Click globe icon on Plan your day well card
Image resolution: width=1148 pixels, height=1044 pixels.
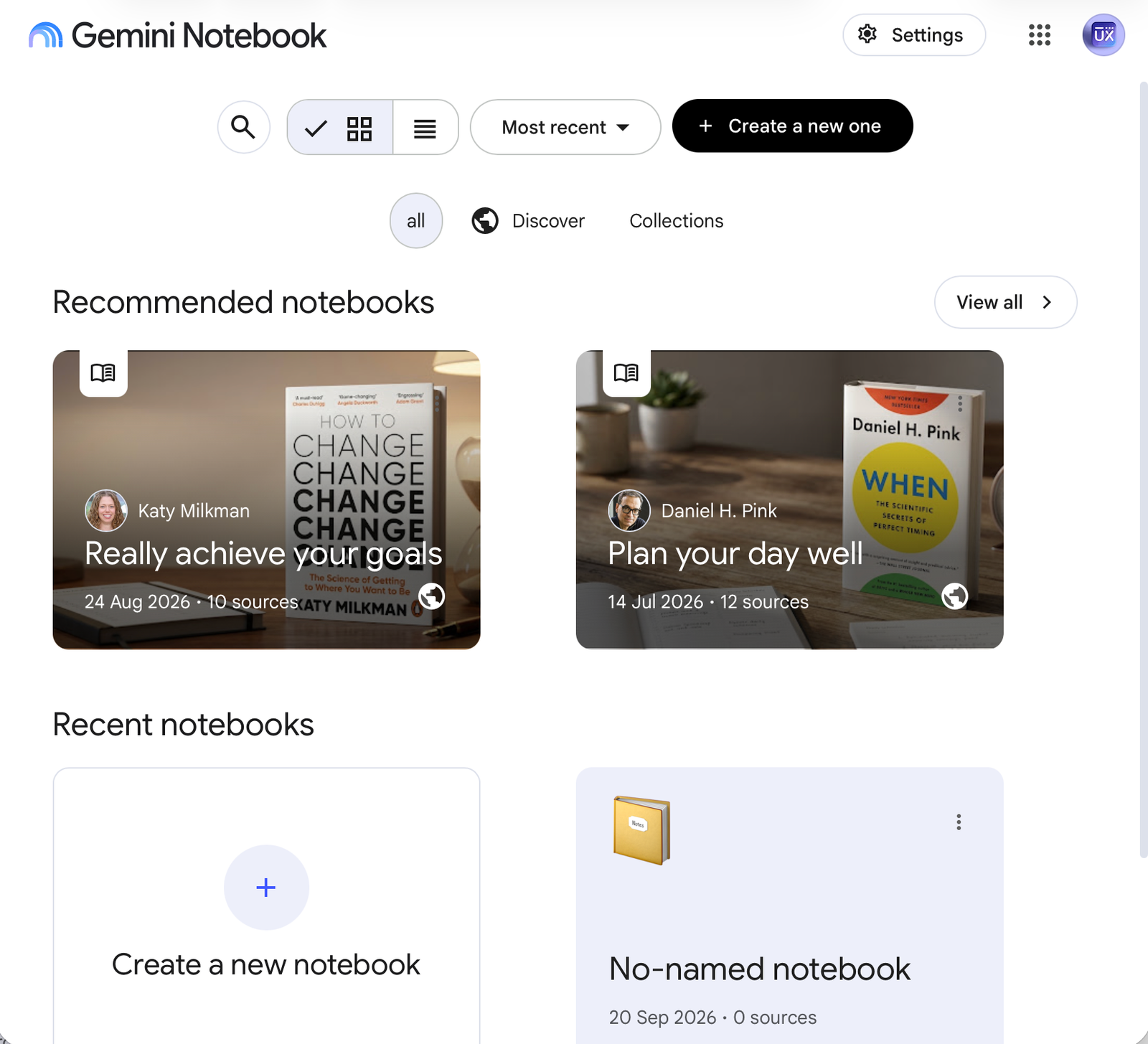pos(954,596)
